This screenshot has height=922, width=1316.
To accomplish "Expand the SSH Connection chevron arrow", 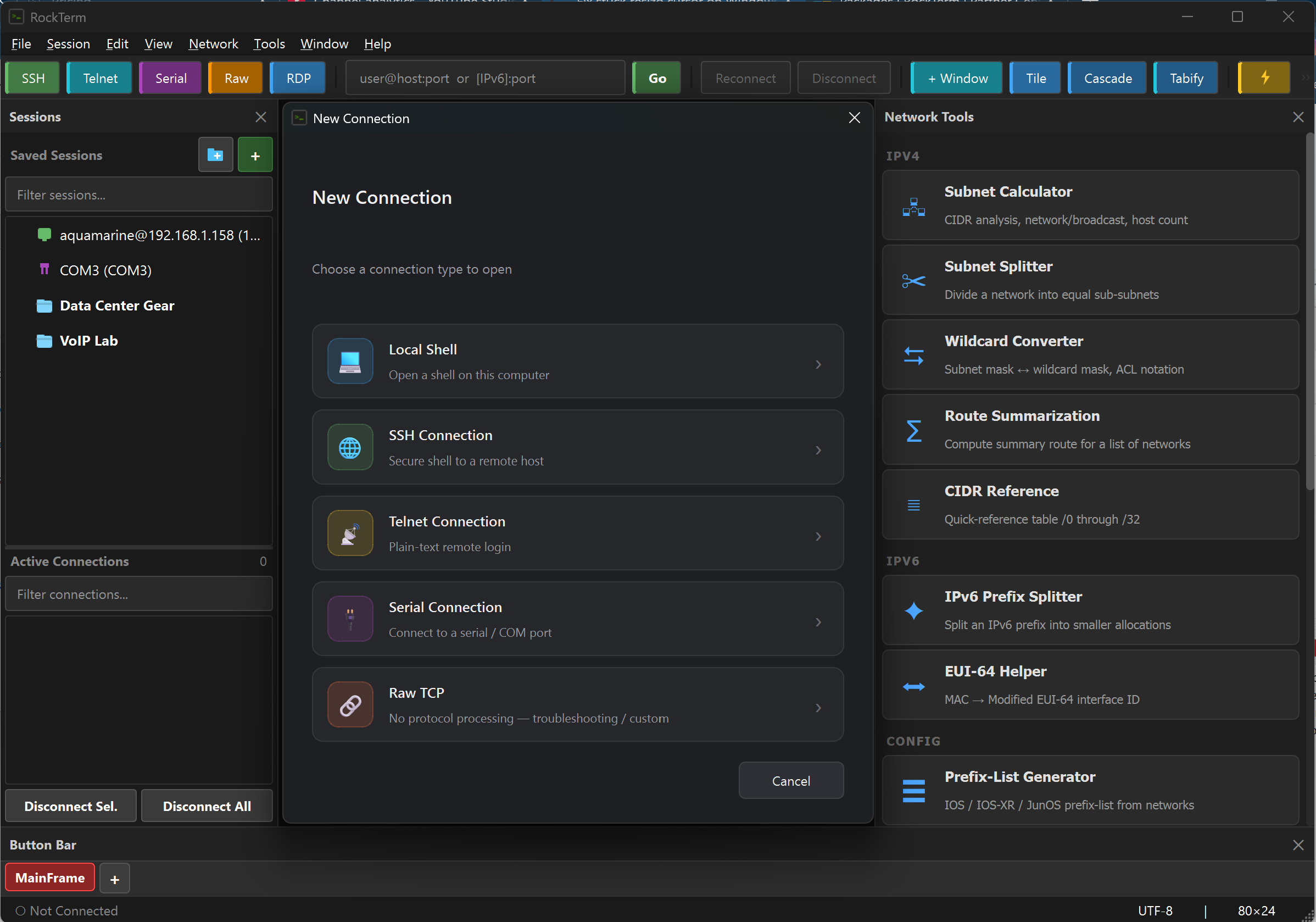I will [x=818, y=450].
